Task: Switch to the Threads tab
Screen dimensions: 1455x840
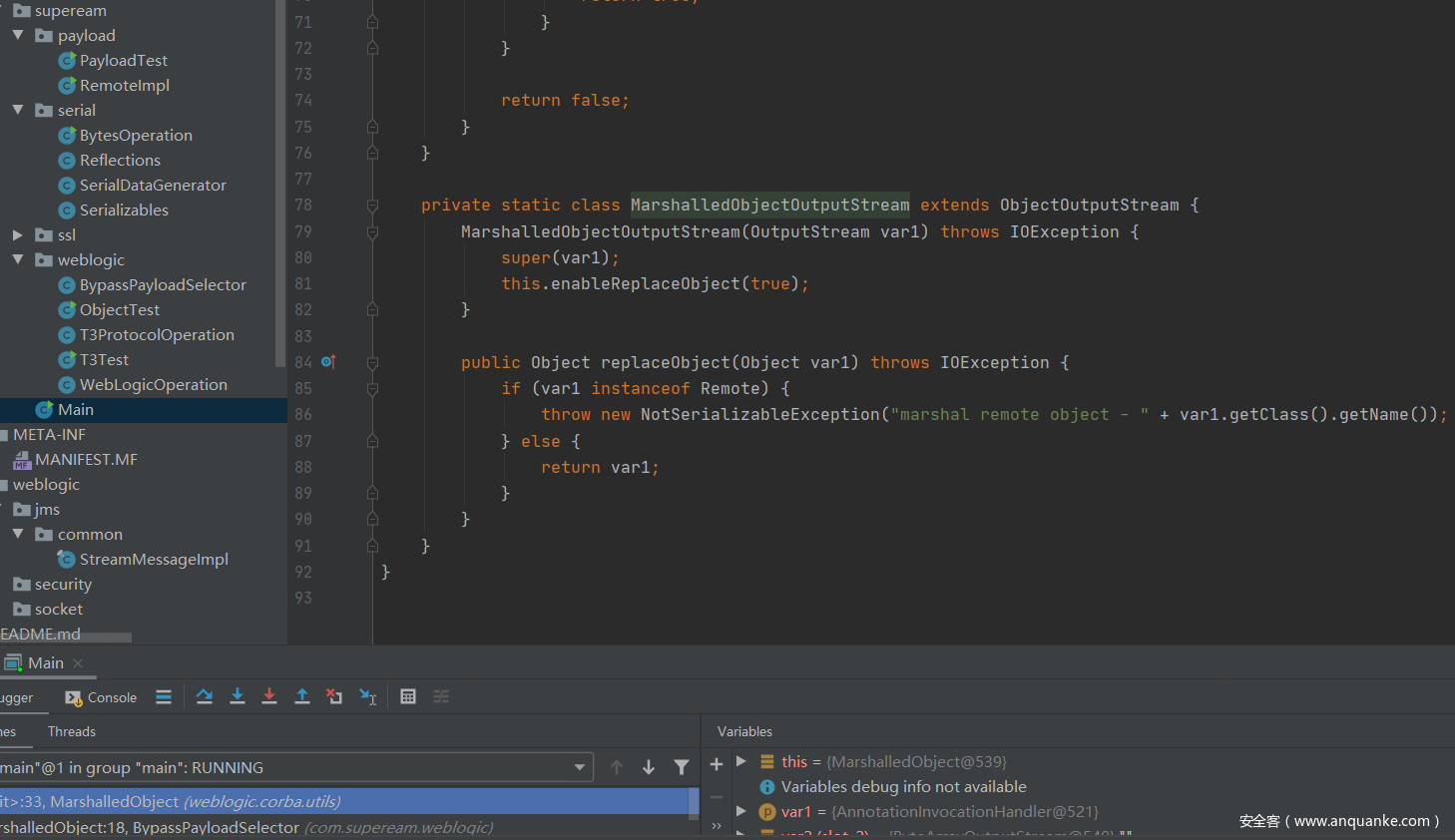Action: [72, 731]
